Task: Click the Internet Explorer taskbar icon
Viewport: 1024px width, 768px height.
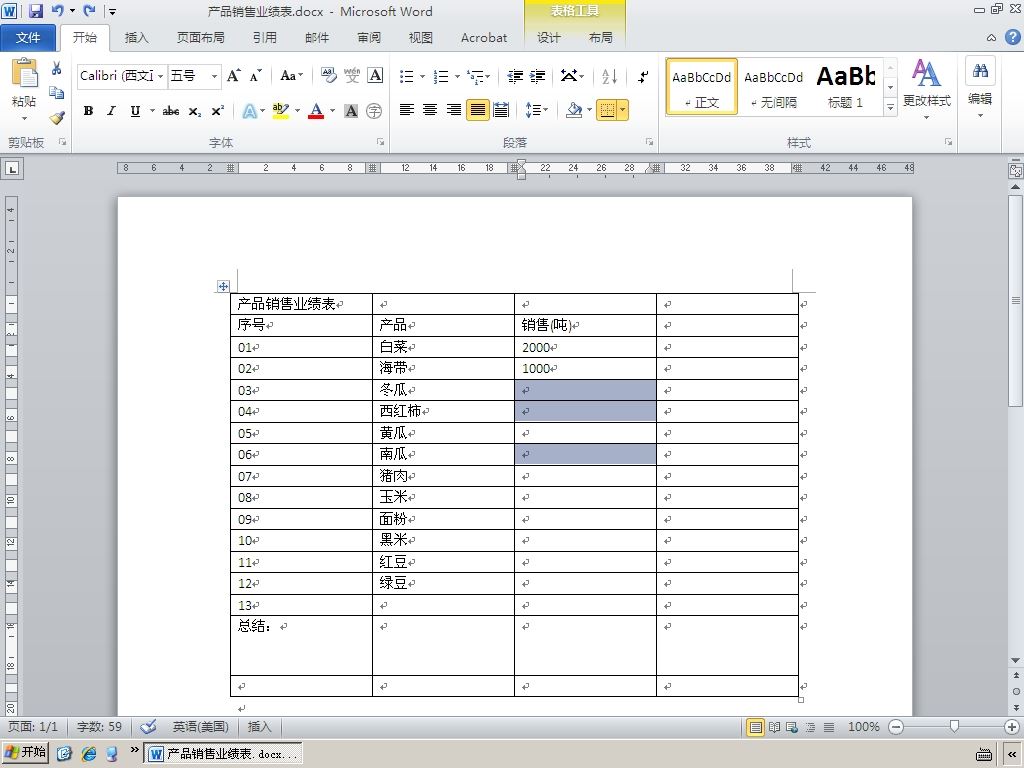Action: tap(89, 754)
